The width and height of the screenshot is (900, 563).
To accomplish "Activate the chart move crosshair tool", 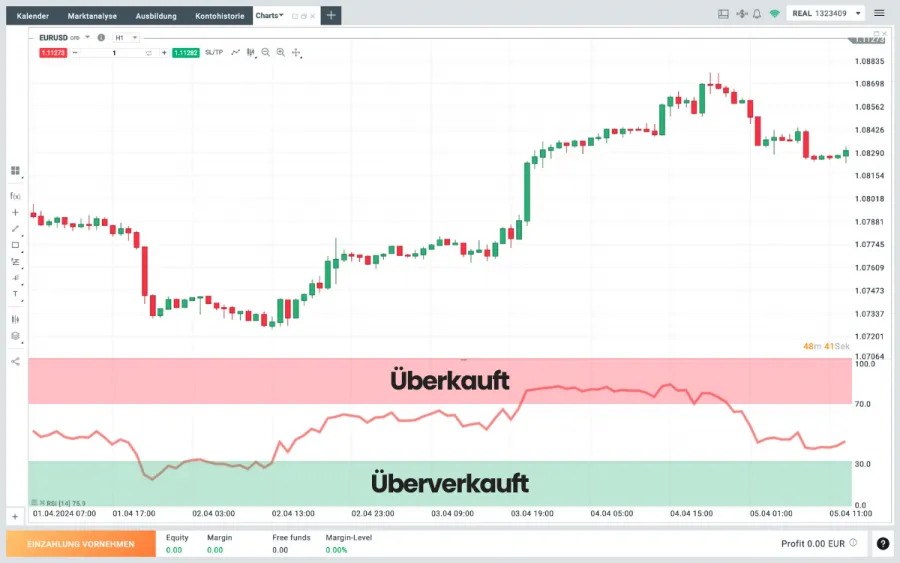I will tap(296, 53).
